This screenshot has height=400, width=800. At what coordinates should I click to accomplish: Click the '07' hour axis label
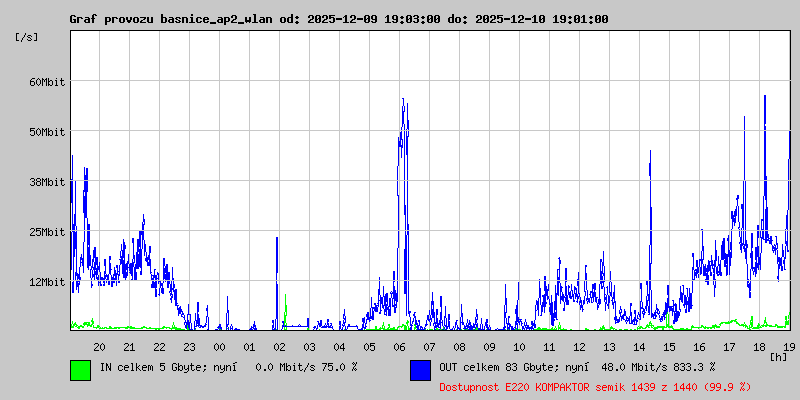click(430, 347)
